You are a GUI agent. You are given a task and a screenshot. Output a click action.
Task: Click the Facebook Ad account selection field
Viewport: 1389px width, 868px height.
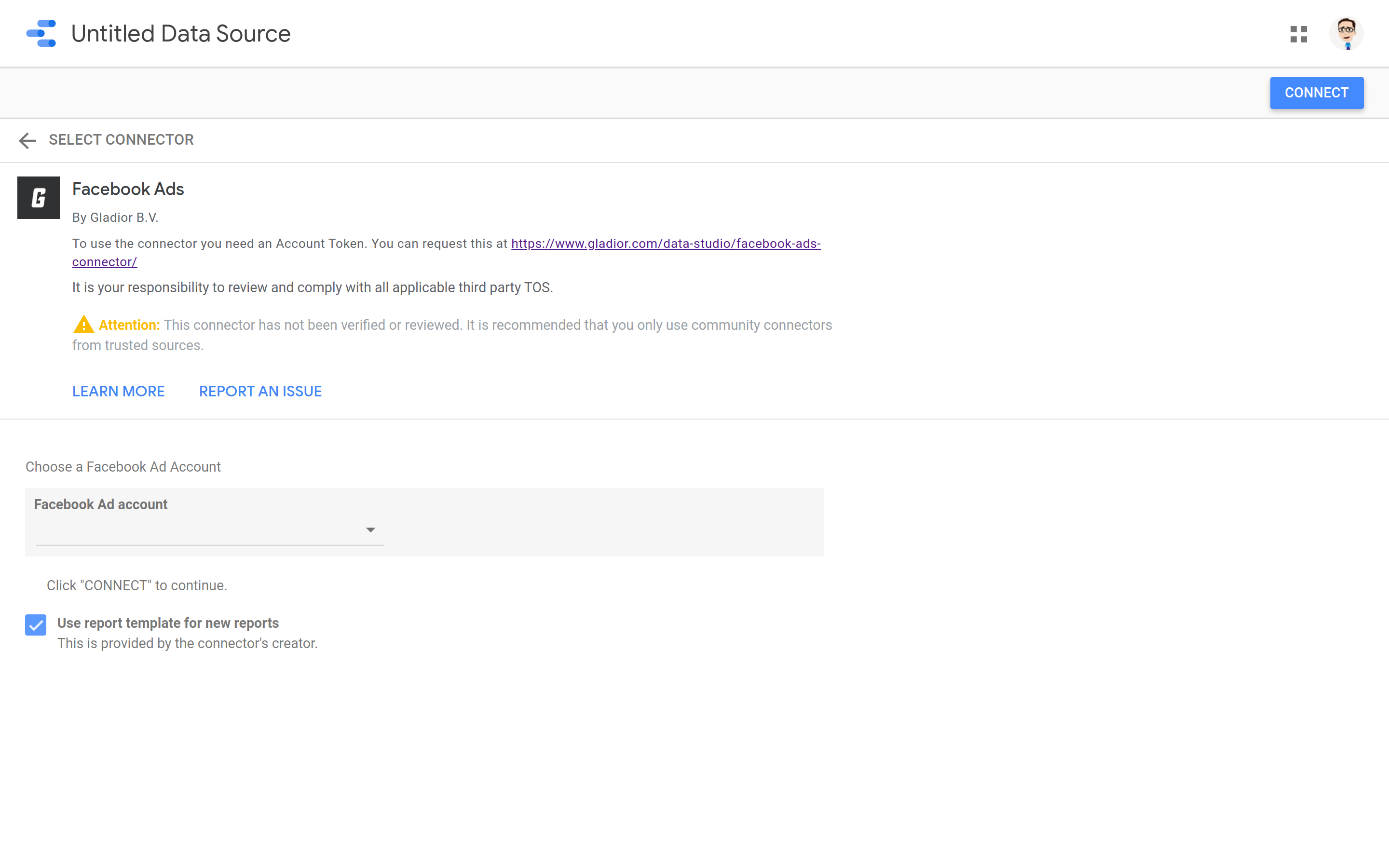209,530
